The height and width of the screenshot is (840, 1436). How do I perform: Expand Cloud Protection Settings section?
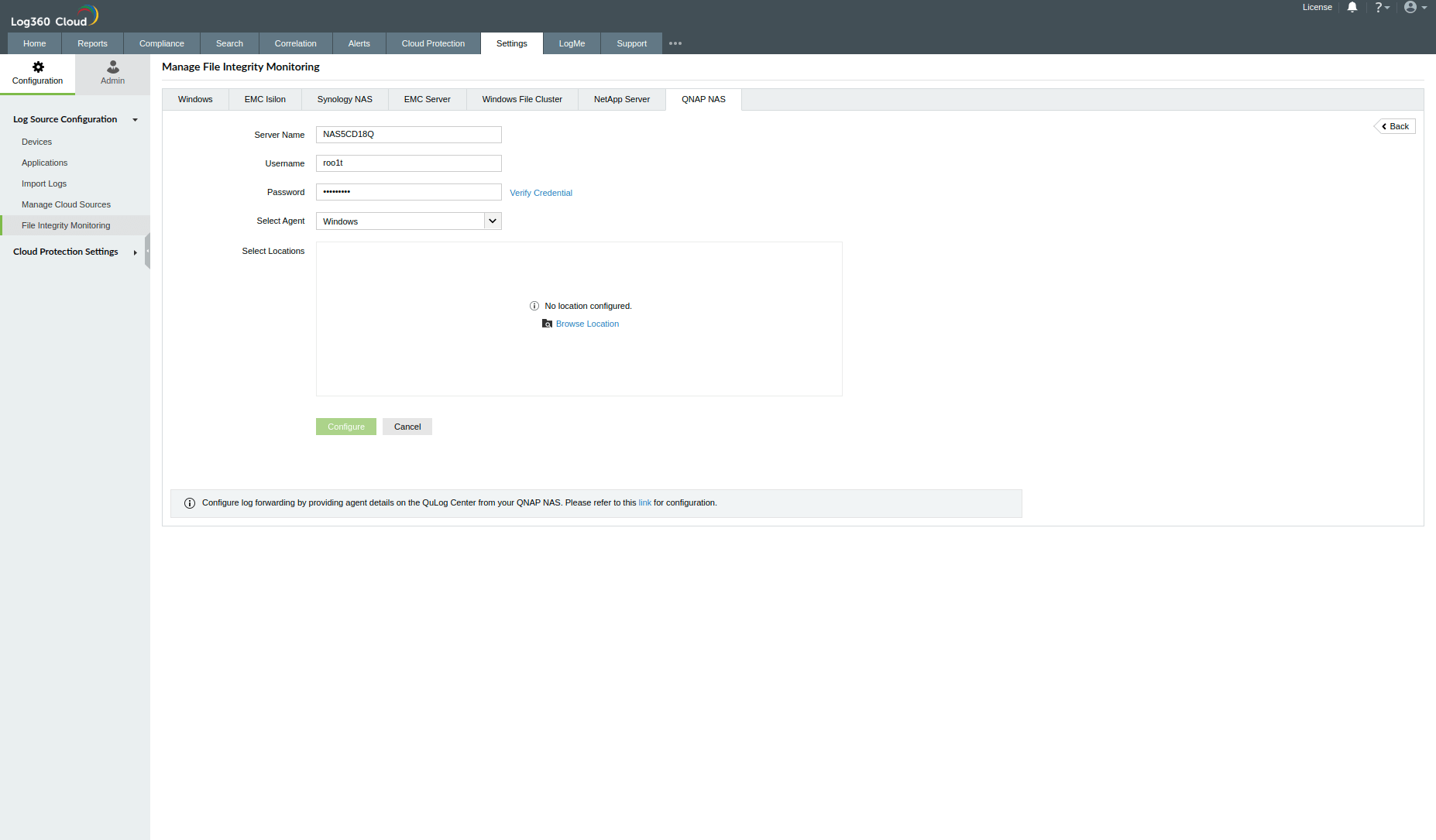click(x=135, y=252)
